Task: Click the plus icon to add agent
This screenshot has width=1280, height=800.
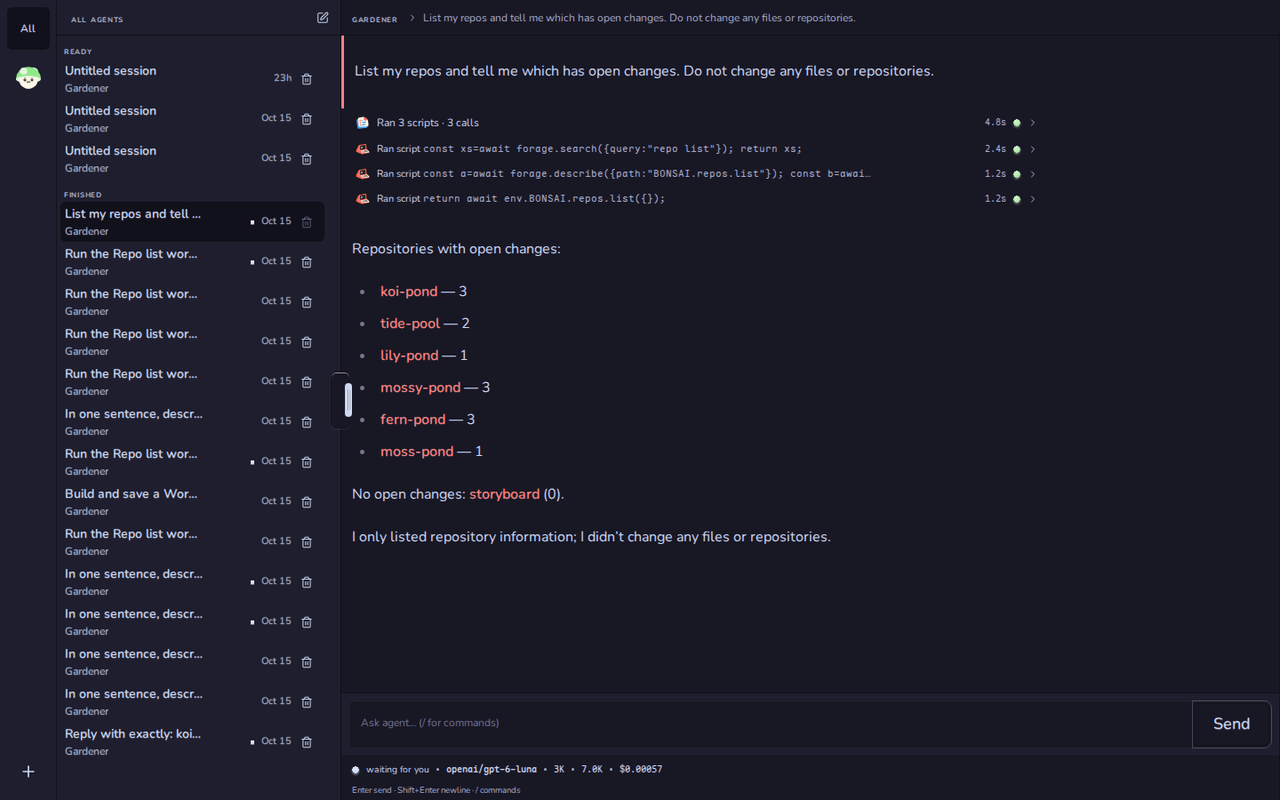Action: pyautogui.click(x=28, y=771)
